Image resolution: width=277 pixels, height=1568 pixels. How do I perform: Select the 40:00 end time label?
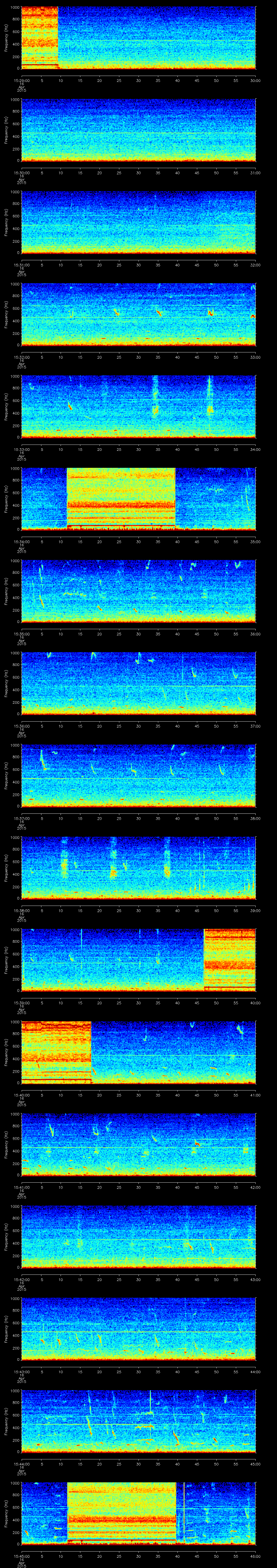click(x=255, y=1003)
